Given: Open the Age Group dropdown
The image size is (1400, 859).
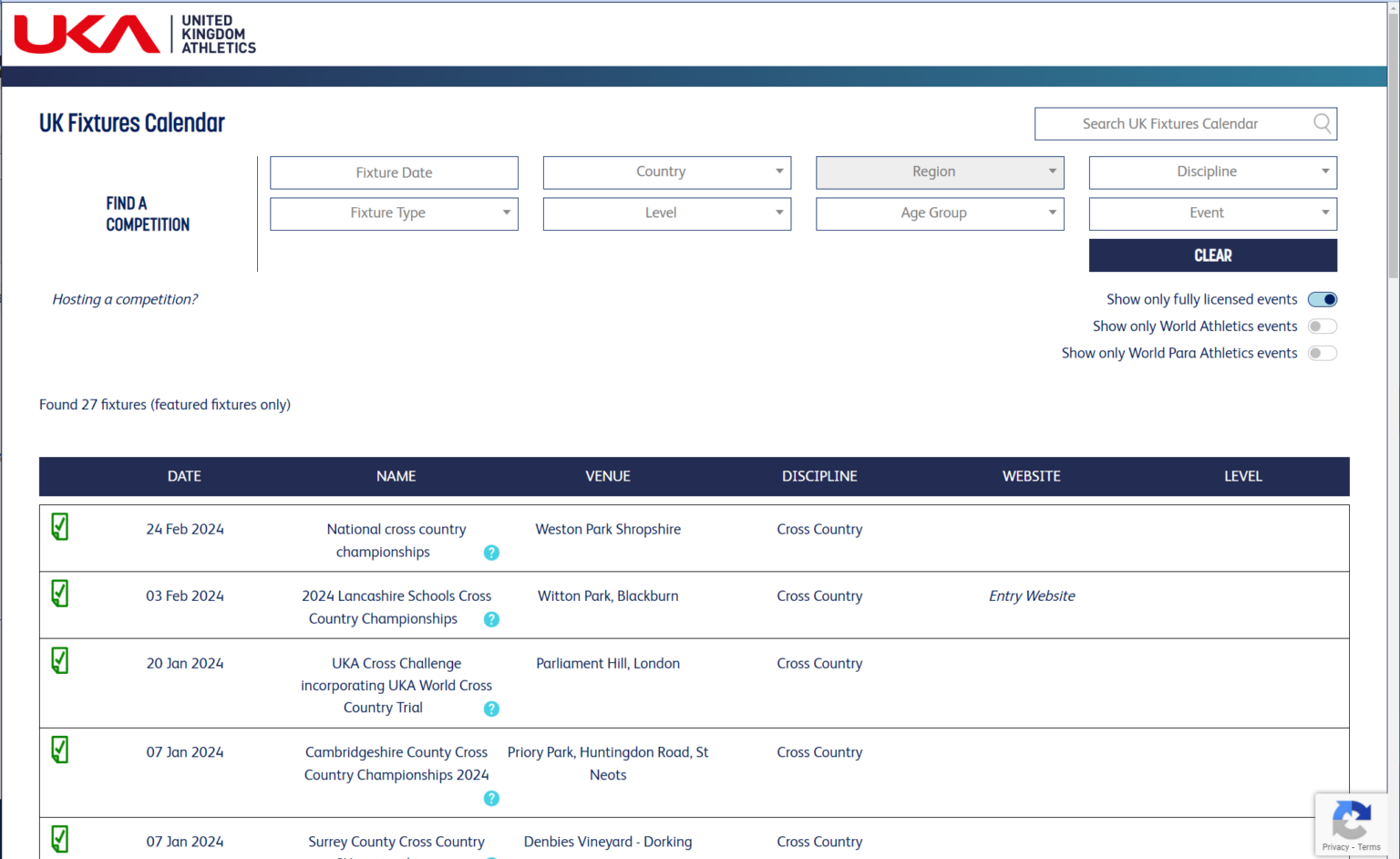Looking at the screenshot, I should (x=939, y=213).
